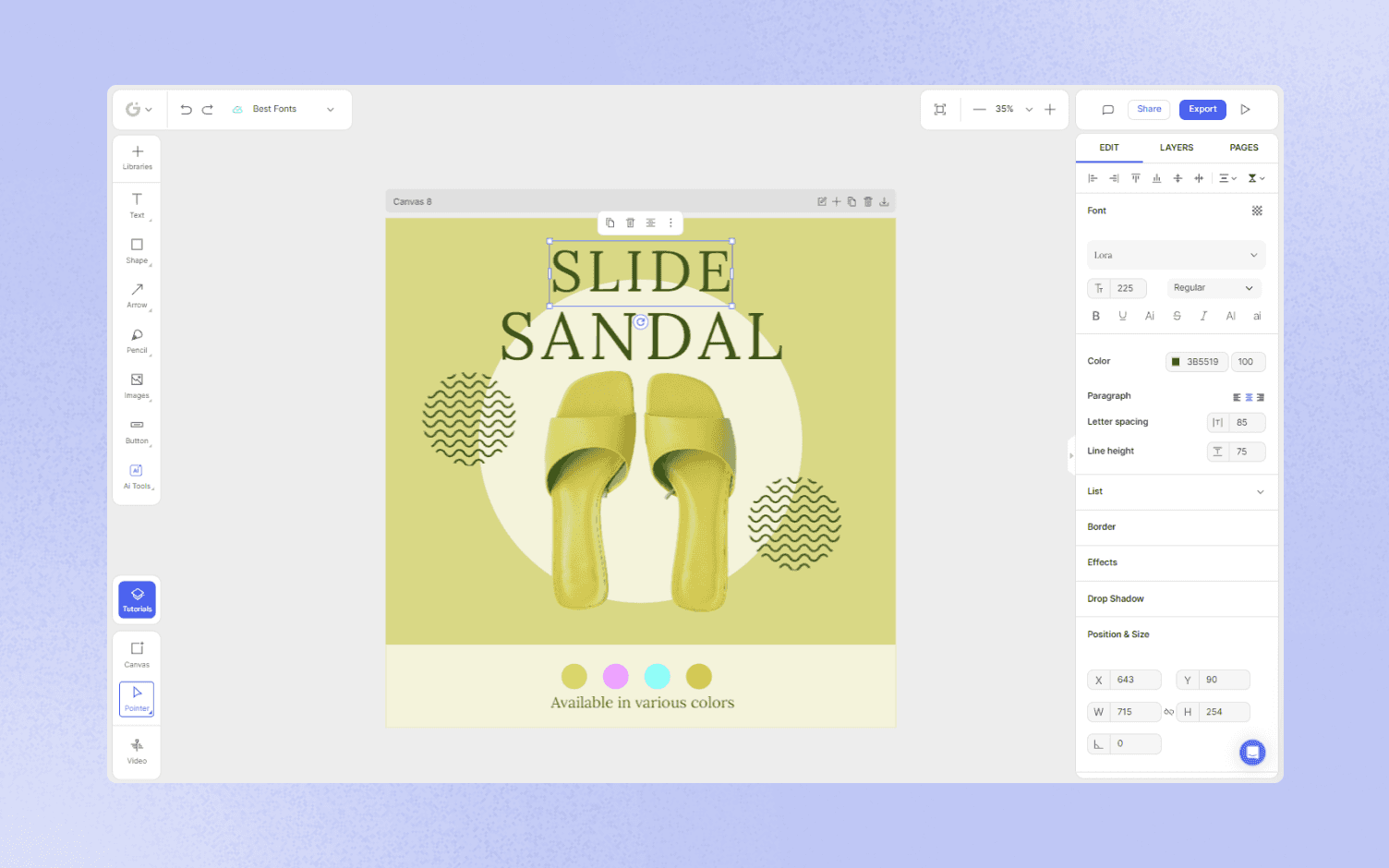The height and width of the screenshot is (868, 1389).
Task: Switch to the LAYERS tab
Action: click(x=1177, y=148)
